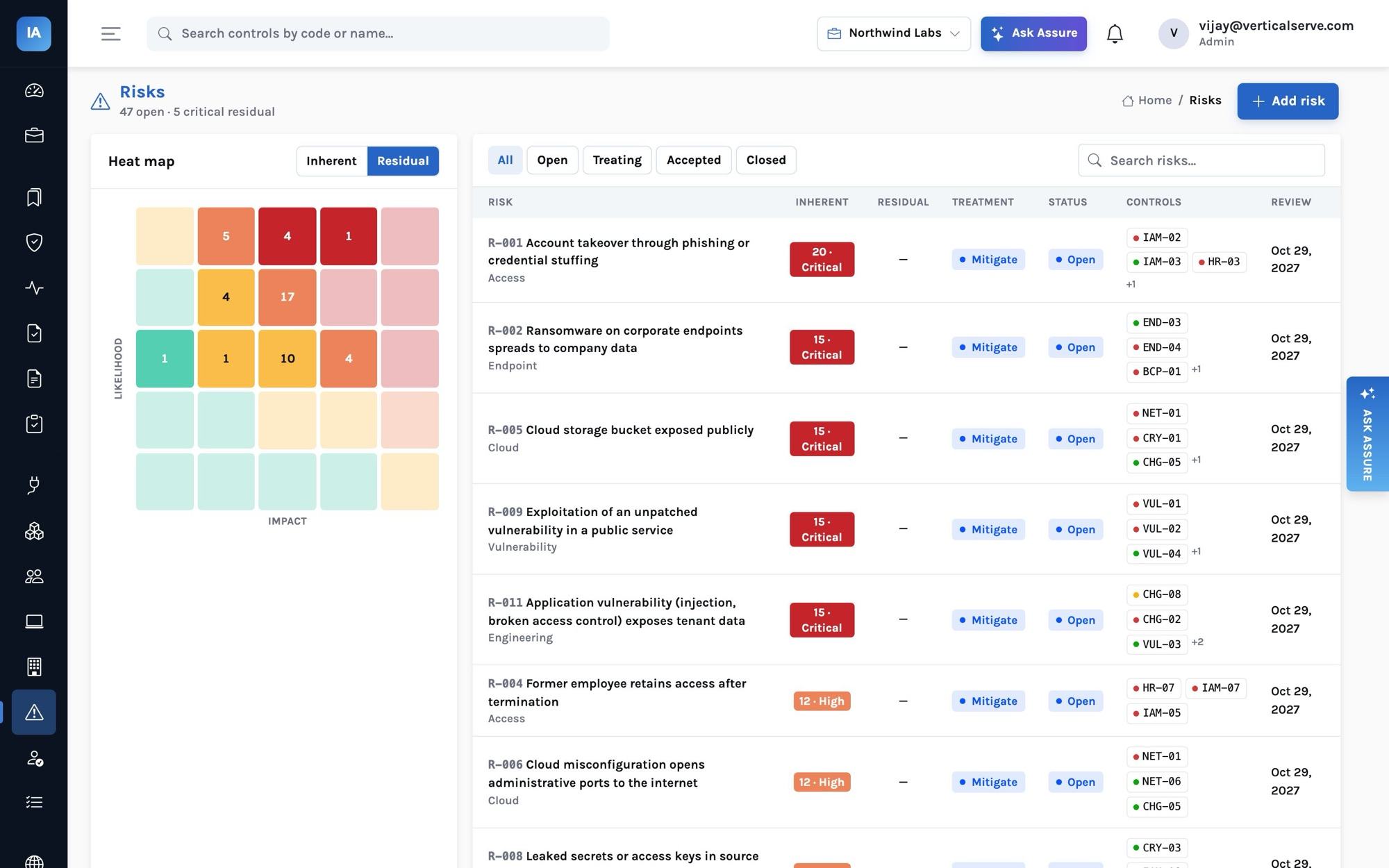Select the warning triangle Risks sidebar icon
This screenshot has height=868, width=1389.
34,712
